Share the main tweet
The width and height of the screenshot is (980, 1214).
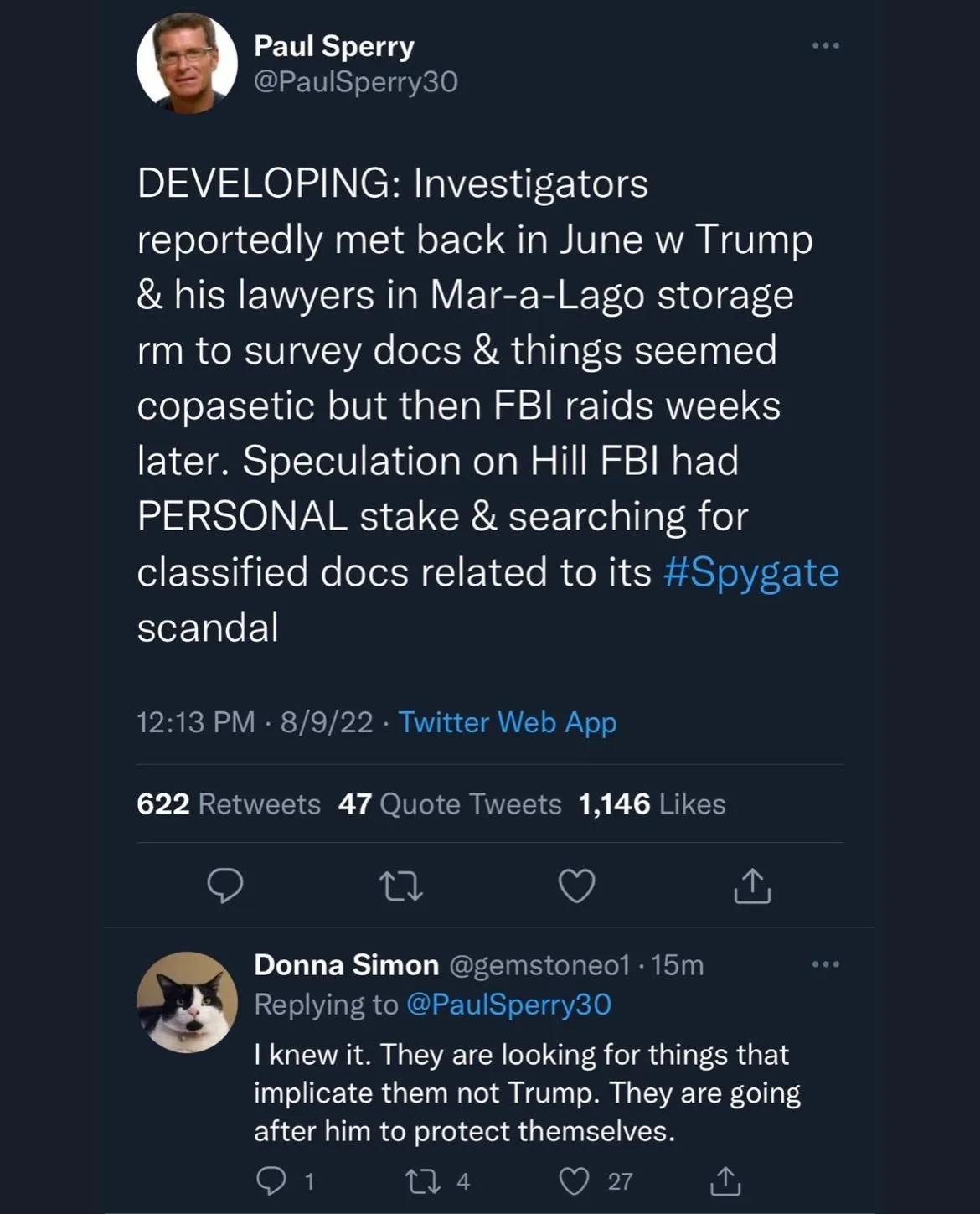point(752,886)
